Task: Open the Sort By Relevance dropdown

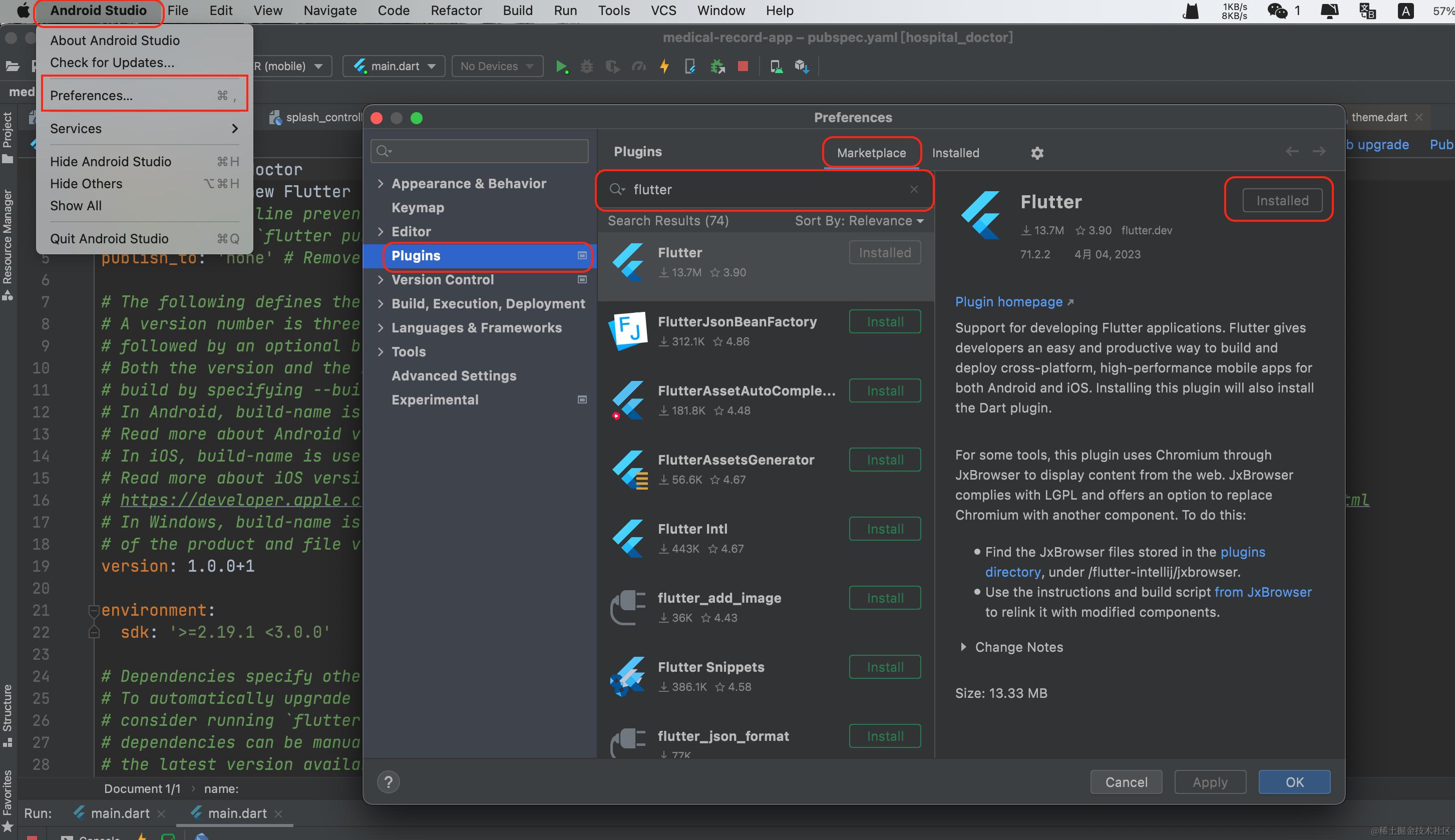Action: [x=859, y=221]
